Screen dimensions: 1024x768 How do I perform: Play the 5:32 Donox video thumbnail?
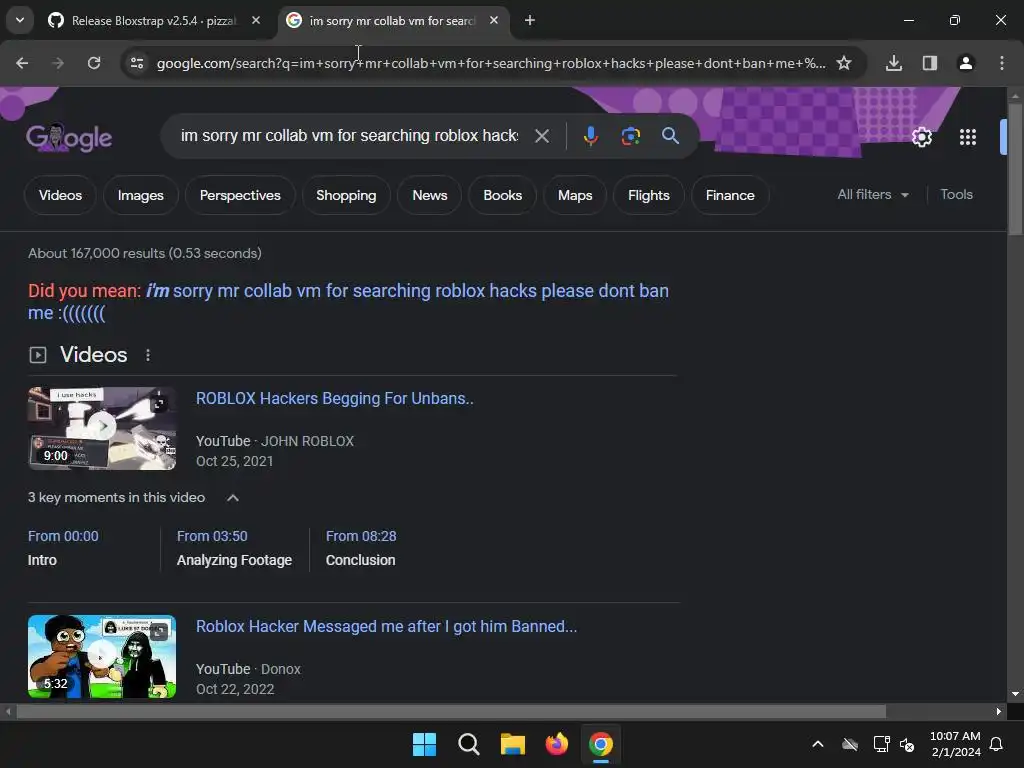point(102,656)
